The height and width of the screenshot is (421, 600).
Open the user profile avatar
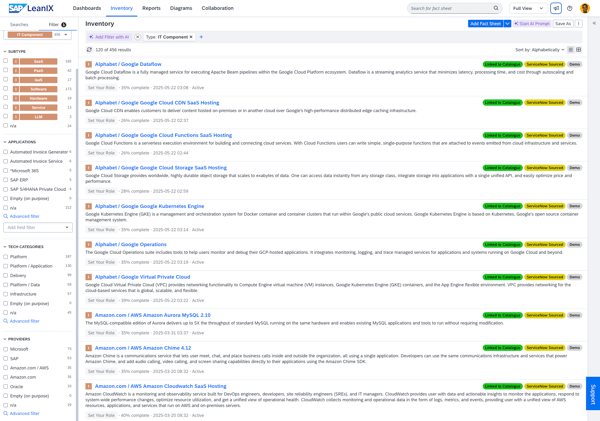click(584, 8)
